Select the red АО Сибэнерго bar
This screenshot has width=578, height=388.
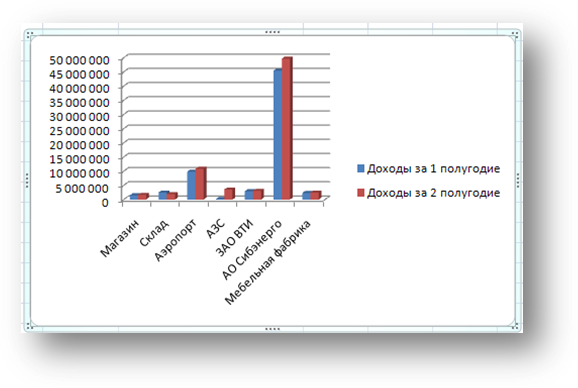(x=288, y=128)
